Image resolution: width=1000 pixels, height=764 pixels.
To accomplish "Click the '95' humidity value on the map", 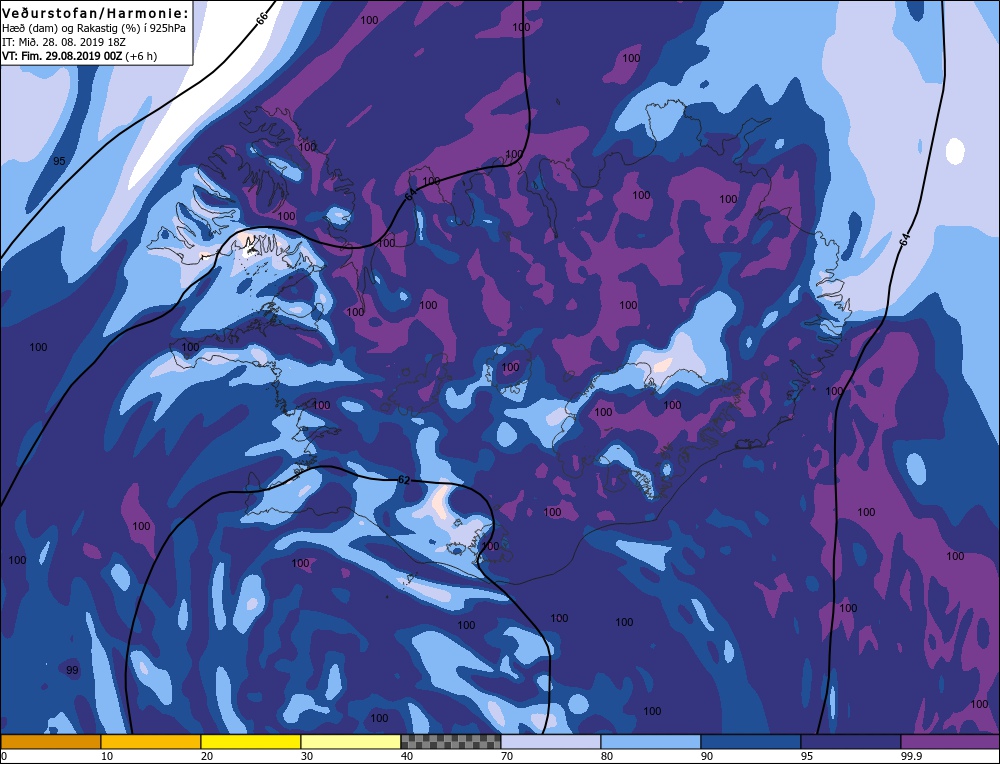I will click(59, 161).
